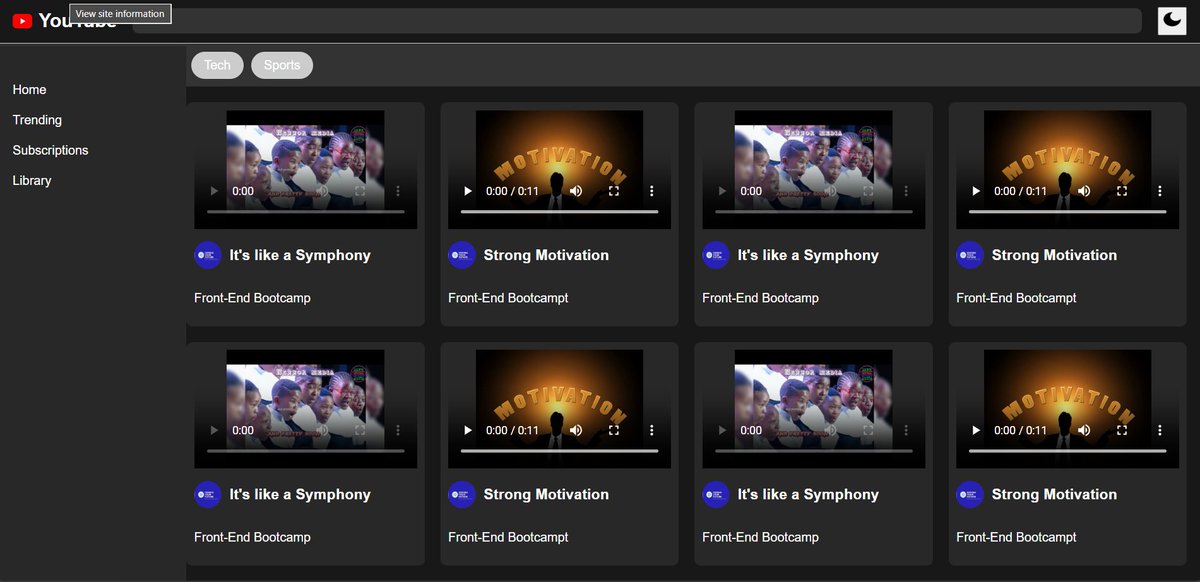Viewport: 1200px width, 582px height.
Task: Click "Front-End Bootcampt" under top row's first Motivation
Action: [x=508, y=298]
